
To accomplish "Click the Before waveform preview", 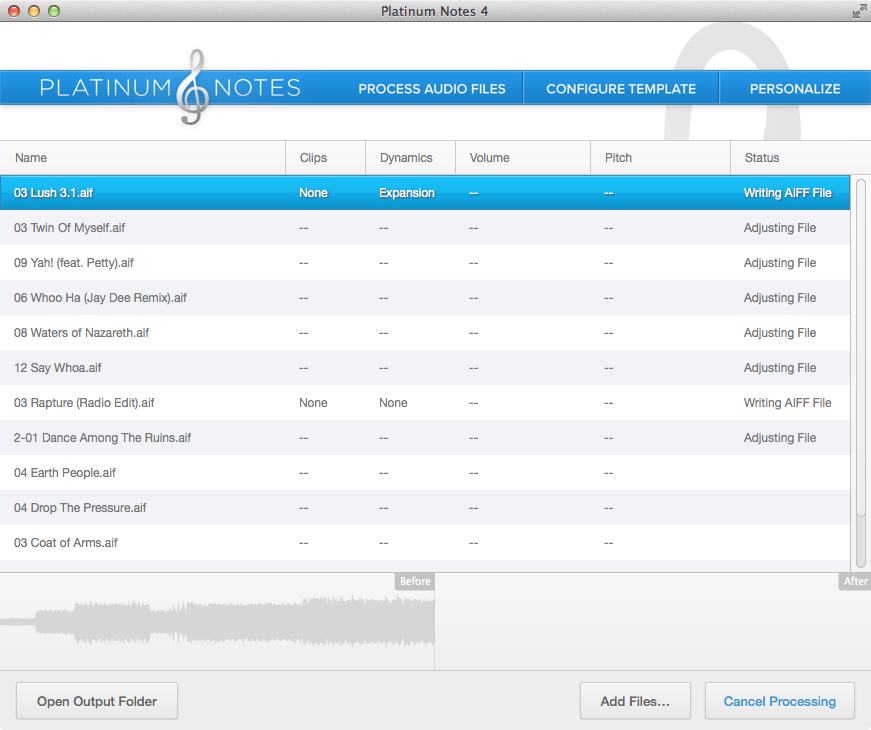I will (x=217, y=621).
